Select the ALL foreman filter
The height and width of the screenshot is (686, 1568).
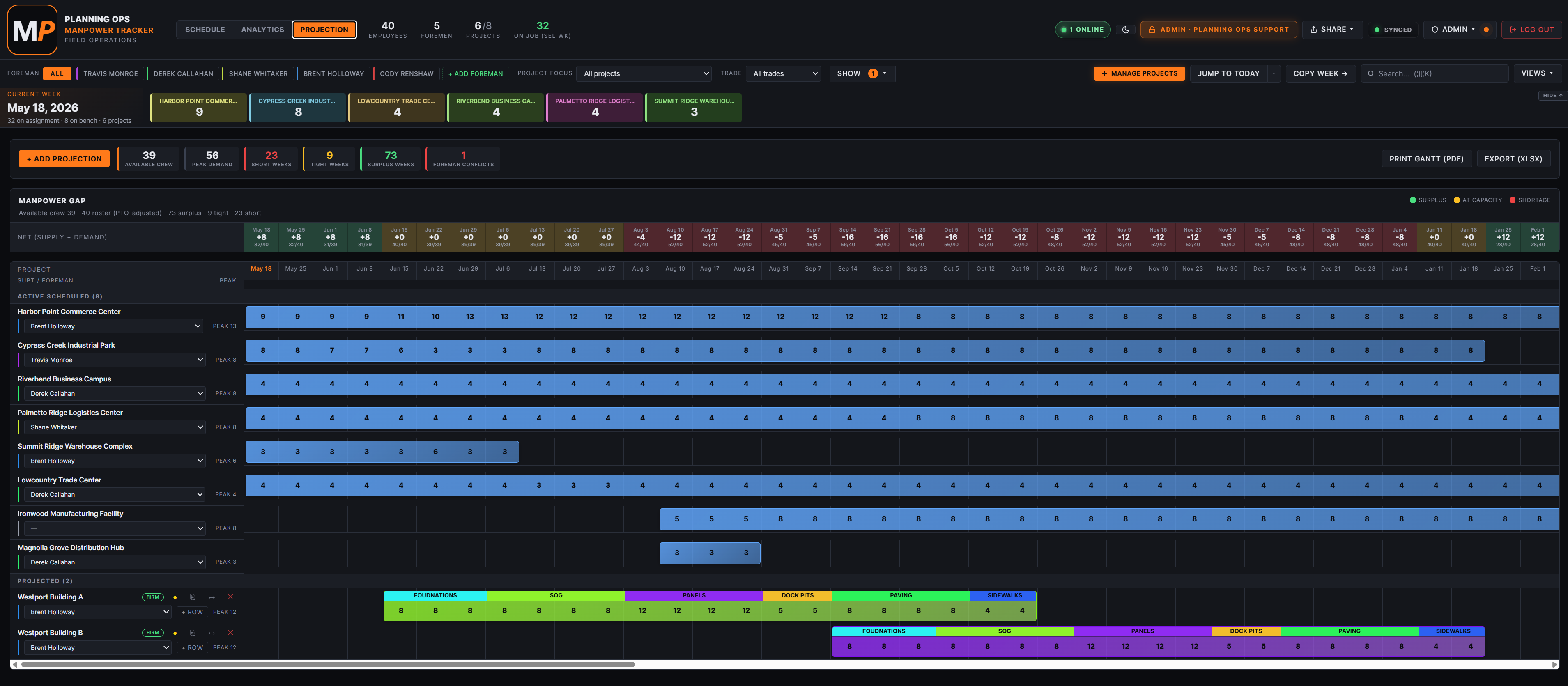point(57,73)
